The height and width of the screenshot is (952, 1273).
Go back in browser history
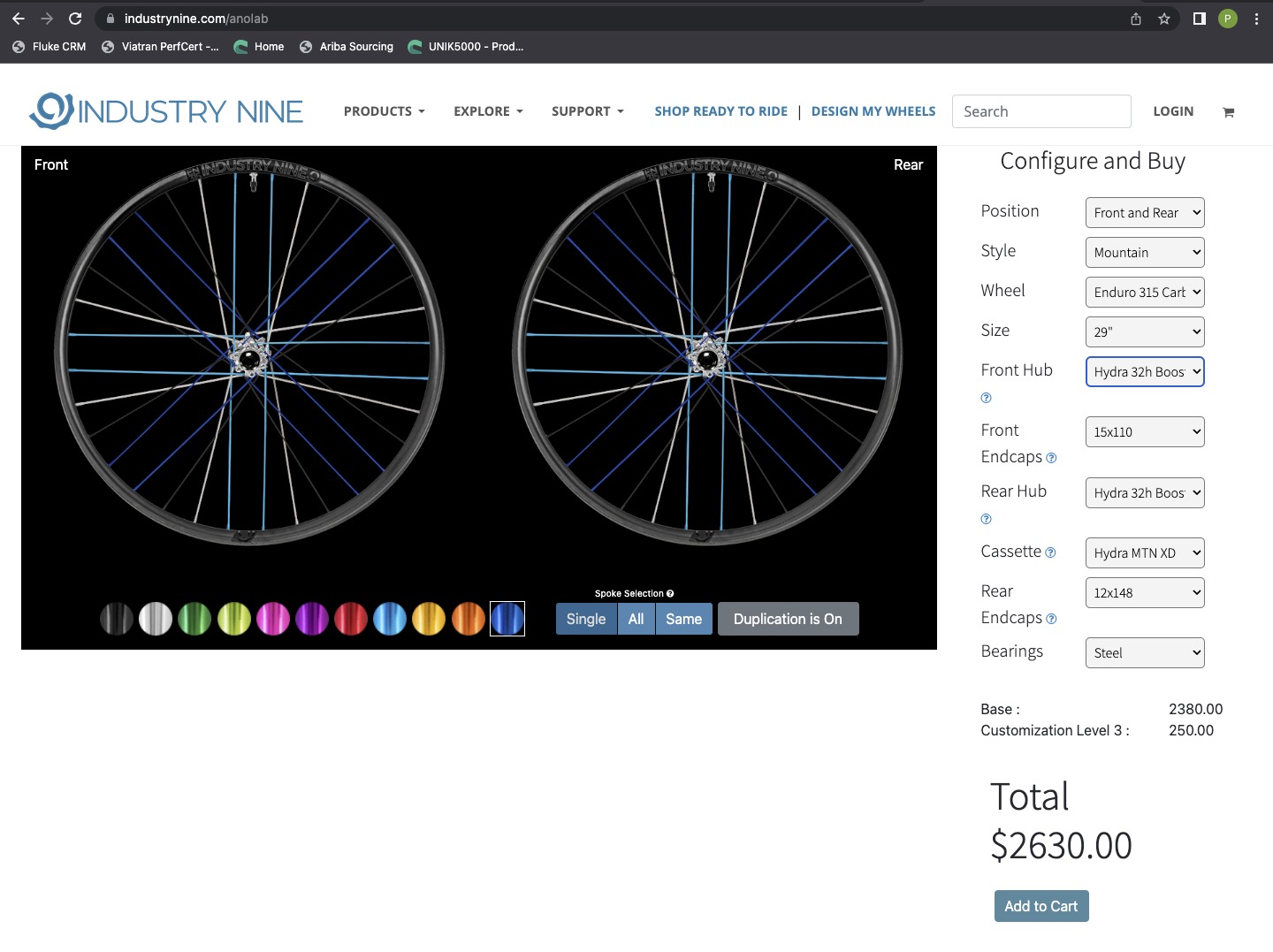19,19
